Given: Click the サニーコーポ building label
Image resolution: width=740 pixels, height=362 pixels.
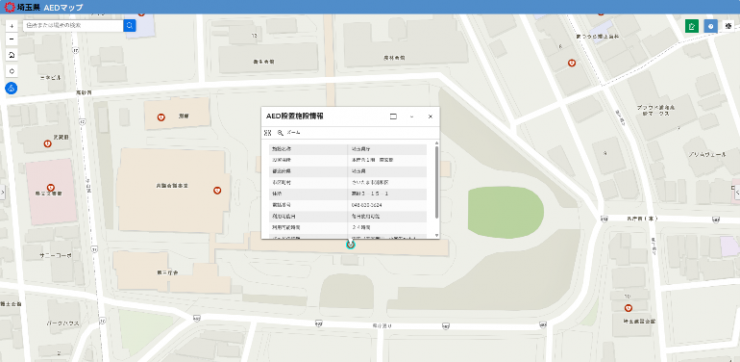Looking at the screenshot, I should click(x=56, y=255).
